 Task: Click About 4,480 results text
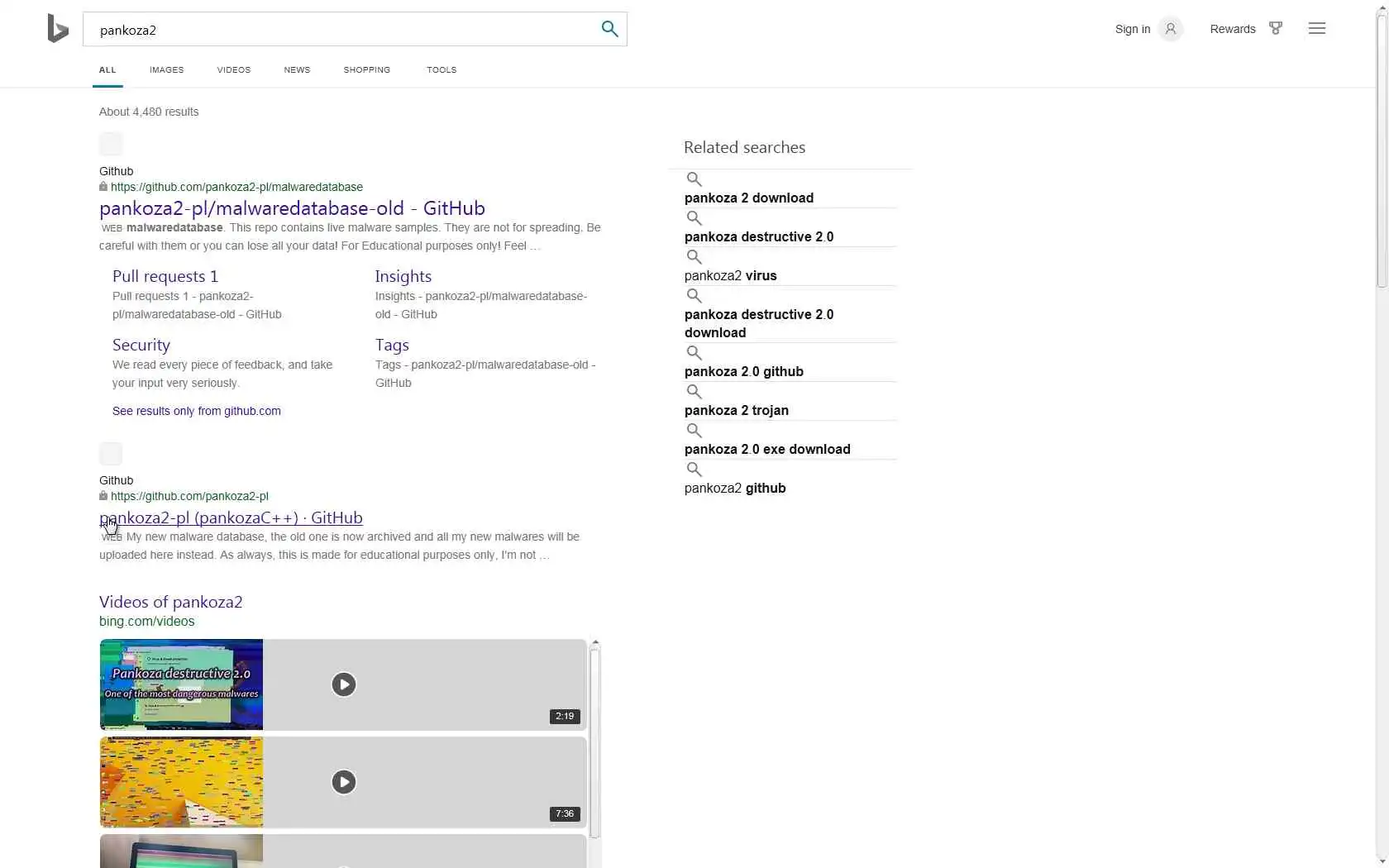149,112
